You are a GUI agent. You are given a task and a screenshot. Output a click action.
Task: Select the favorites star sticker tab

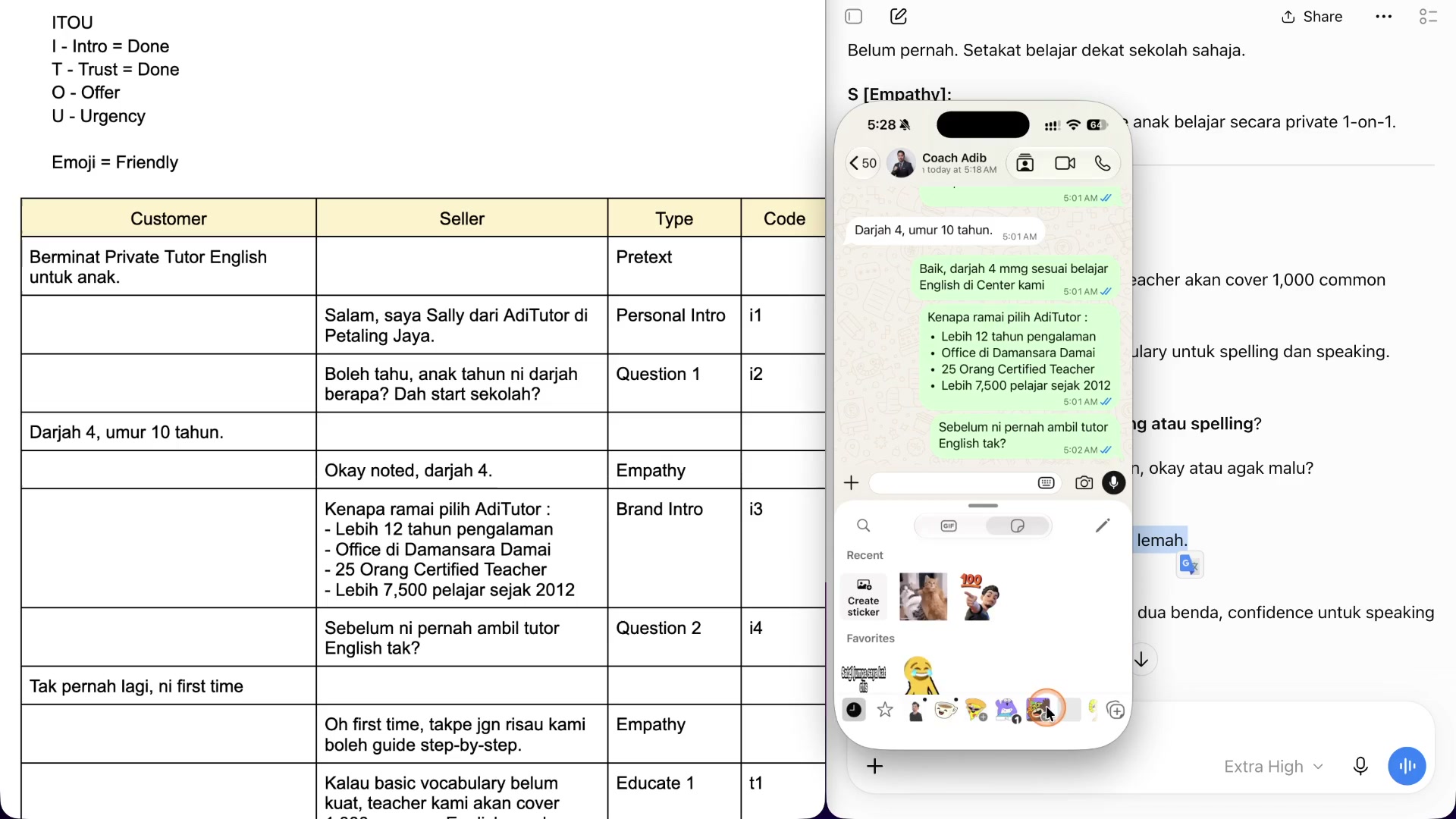pos(885,711)
